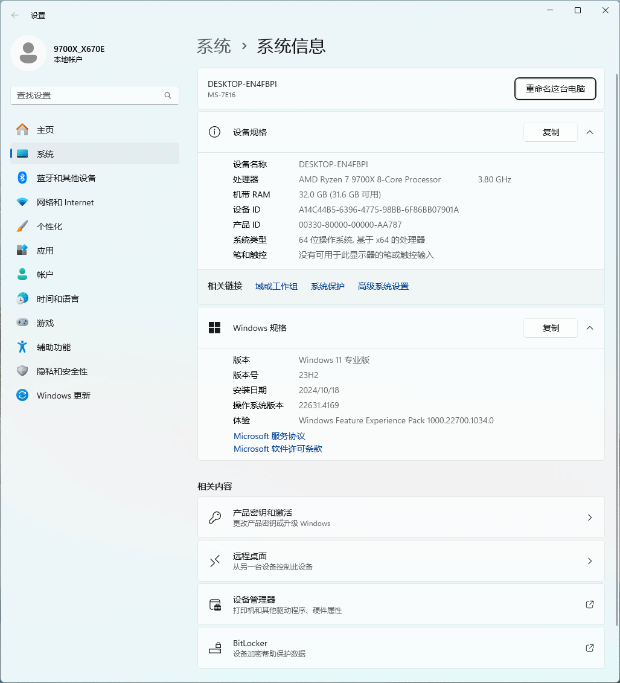620x683 pixels.
Task: Click the 系统 breadcrumb in the header
Action: click(x=213, y=46)
